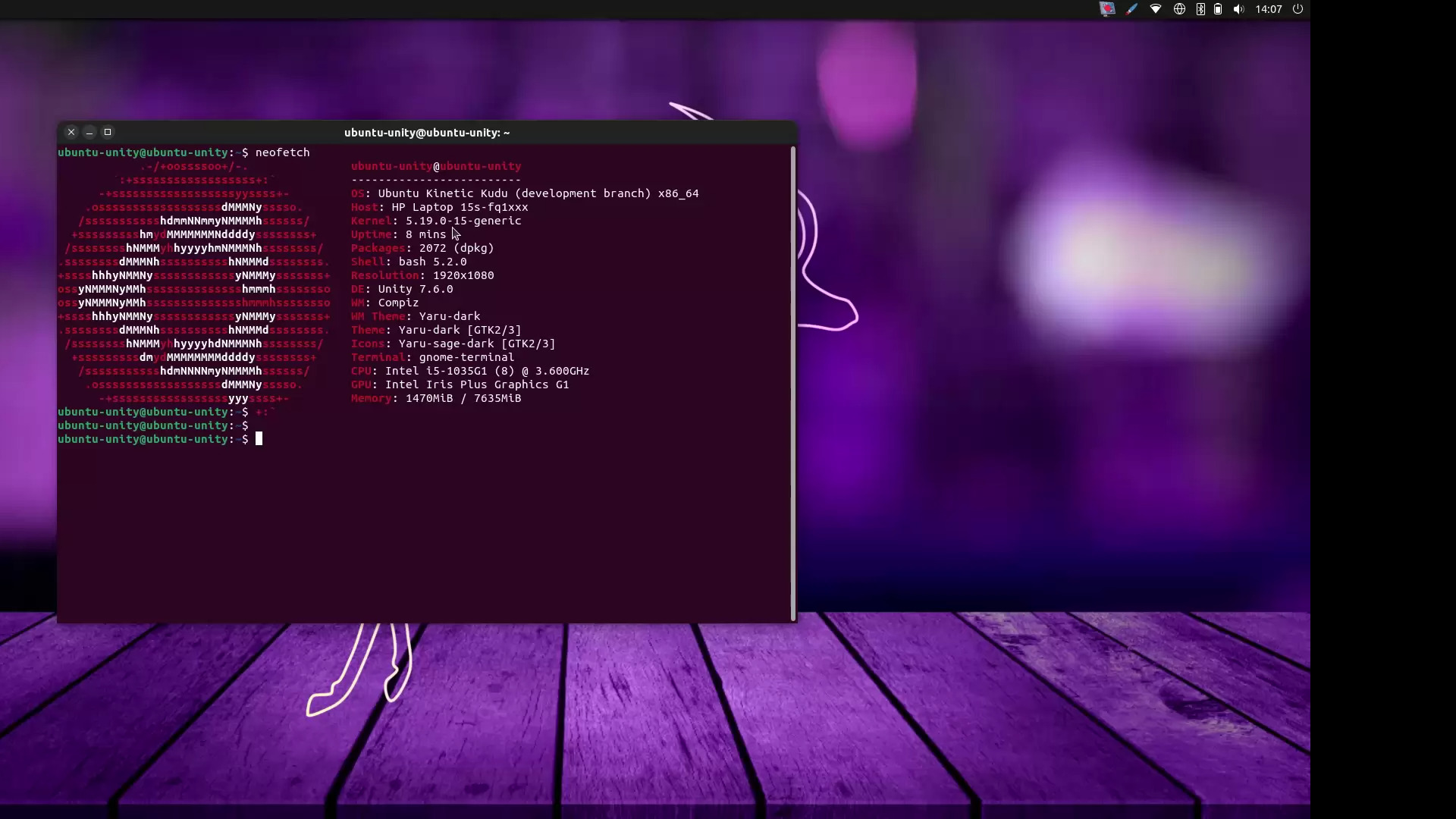Screen dimensions: 1456x819
Task: Click the 'Intel Iris Plus Graphics G1' GPU value
Action: click(x=477, y=384)
